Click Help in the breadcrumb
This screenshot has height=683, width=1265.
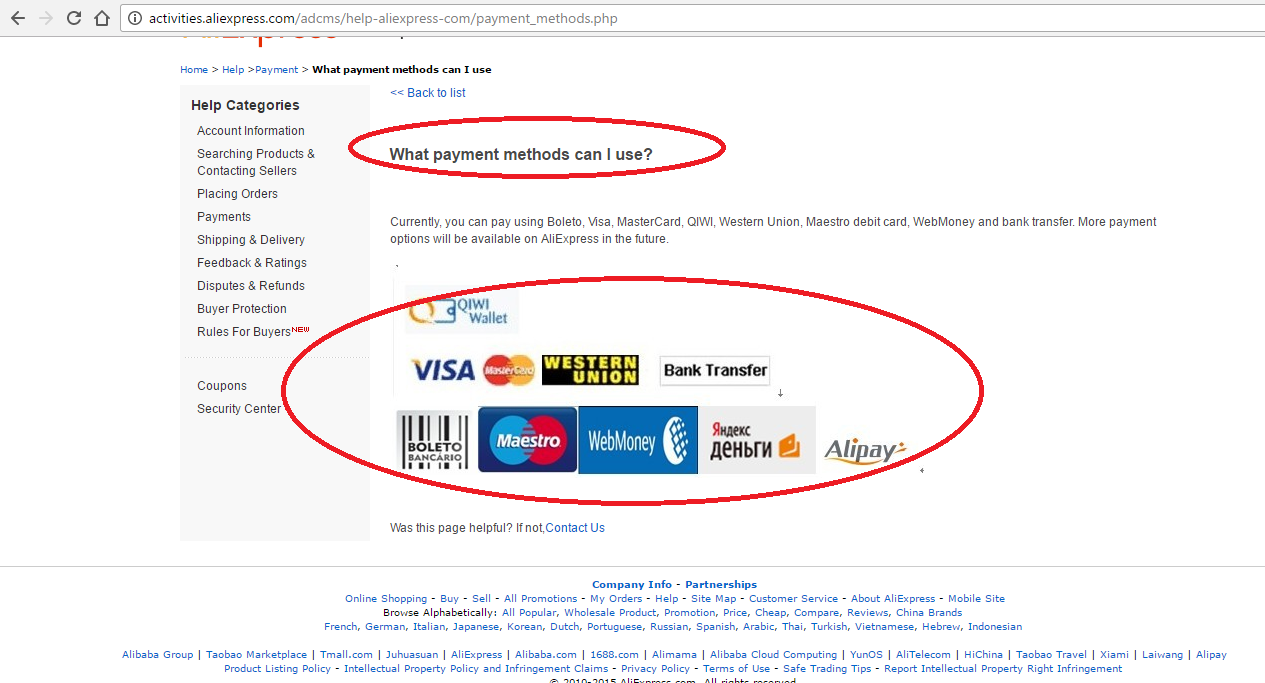233,70
